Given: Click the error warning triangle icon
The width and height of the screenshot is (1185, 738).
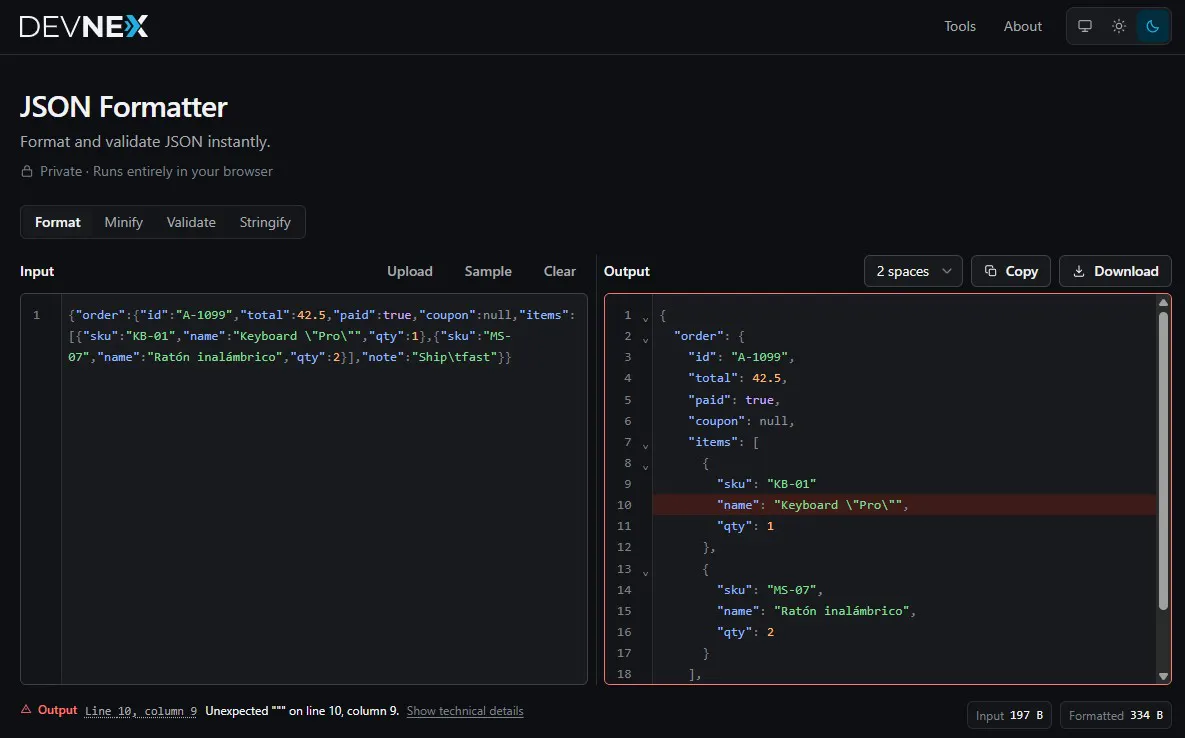Looking at the screenshot, I should 26,709.
